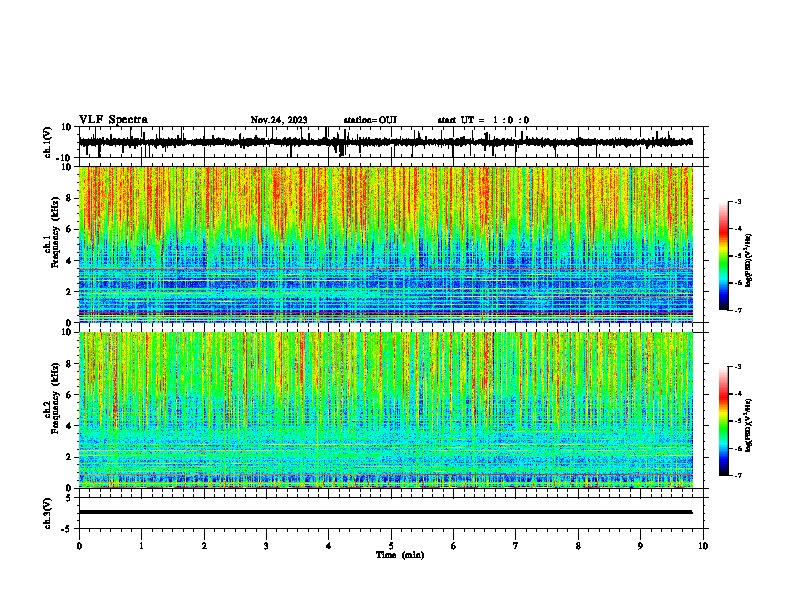This screenshot has width=792, height=612.
Task: Click the "-3" label on ch.1 color bar
Action: pos(738,201)
